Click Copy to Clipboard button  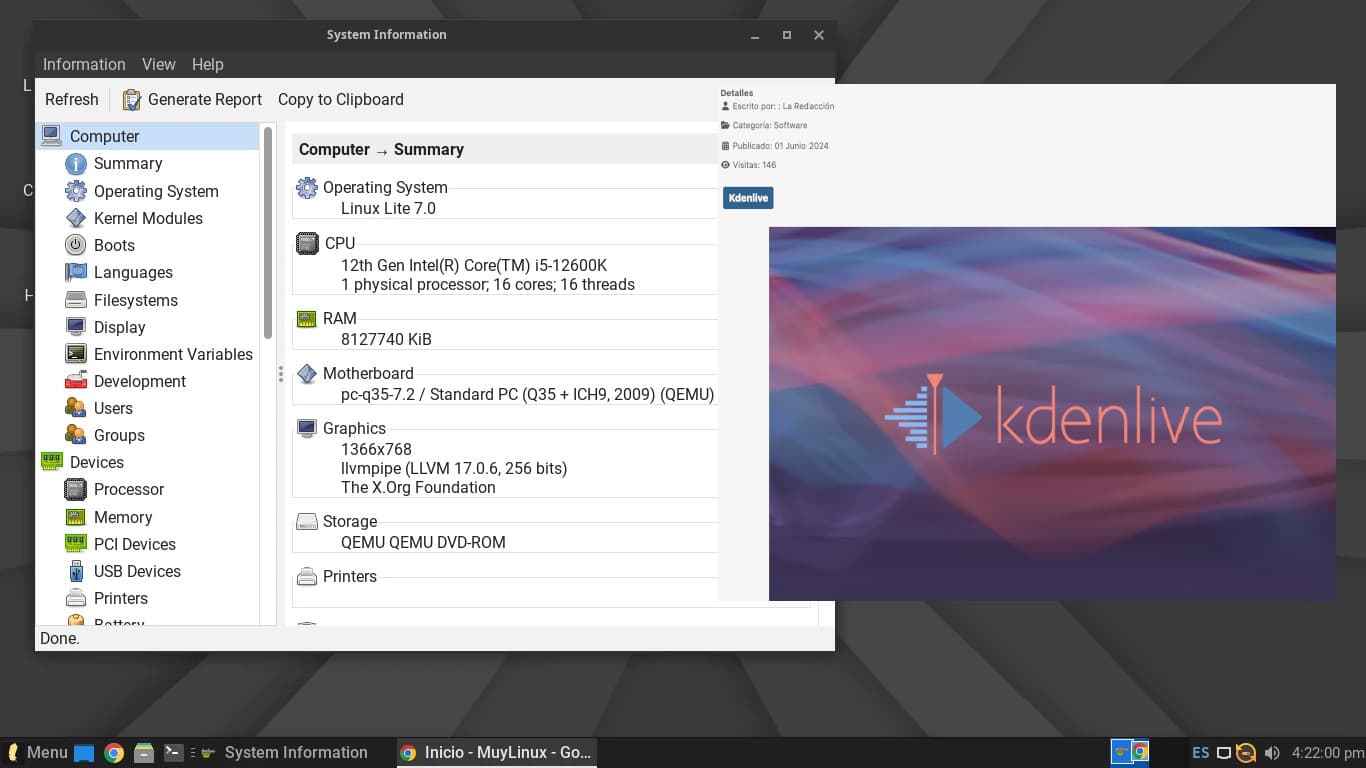pyautogui.click(x=341, y=99)
